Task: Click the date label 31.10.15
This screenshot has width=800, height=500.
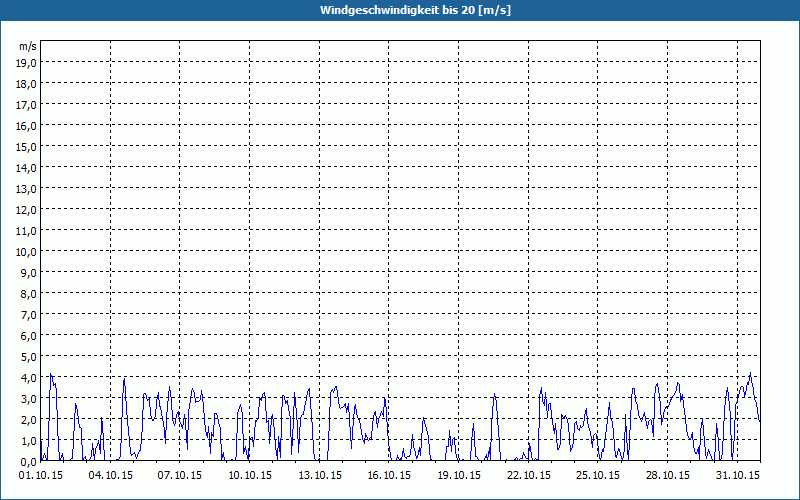Action: [x=737, y=476]
